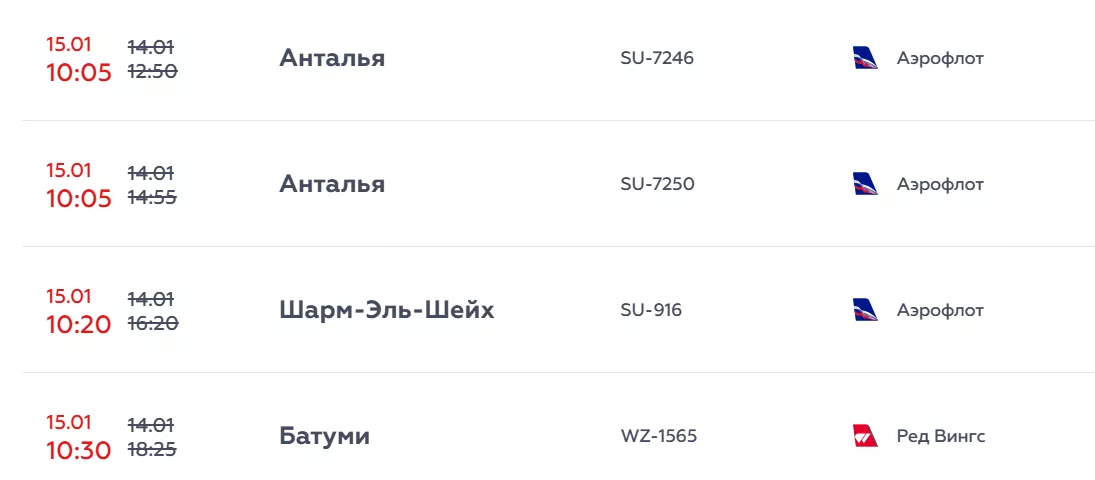Select the Батуми destination
The height and width of the screenshot is (480, 1095).
point(324,436)
